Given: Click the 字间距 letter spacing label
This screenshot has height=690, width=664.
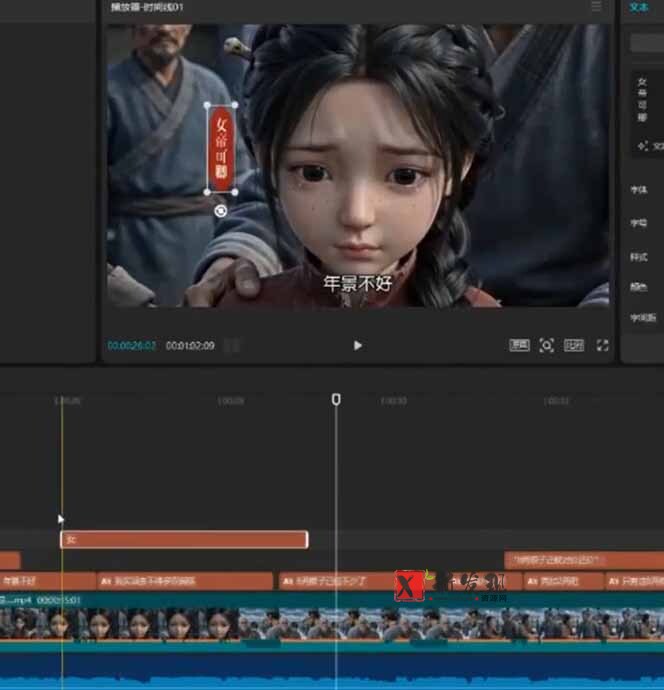Looking at the screenshot, I should (643, 317).
